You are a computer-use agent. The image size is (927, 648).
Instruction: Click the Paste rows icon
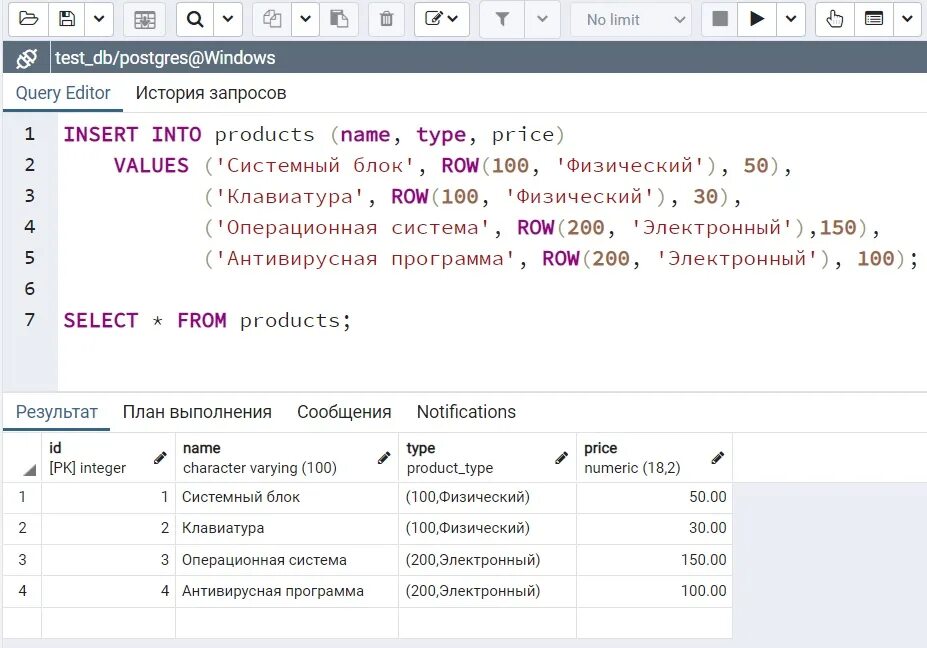339,19
